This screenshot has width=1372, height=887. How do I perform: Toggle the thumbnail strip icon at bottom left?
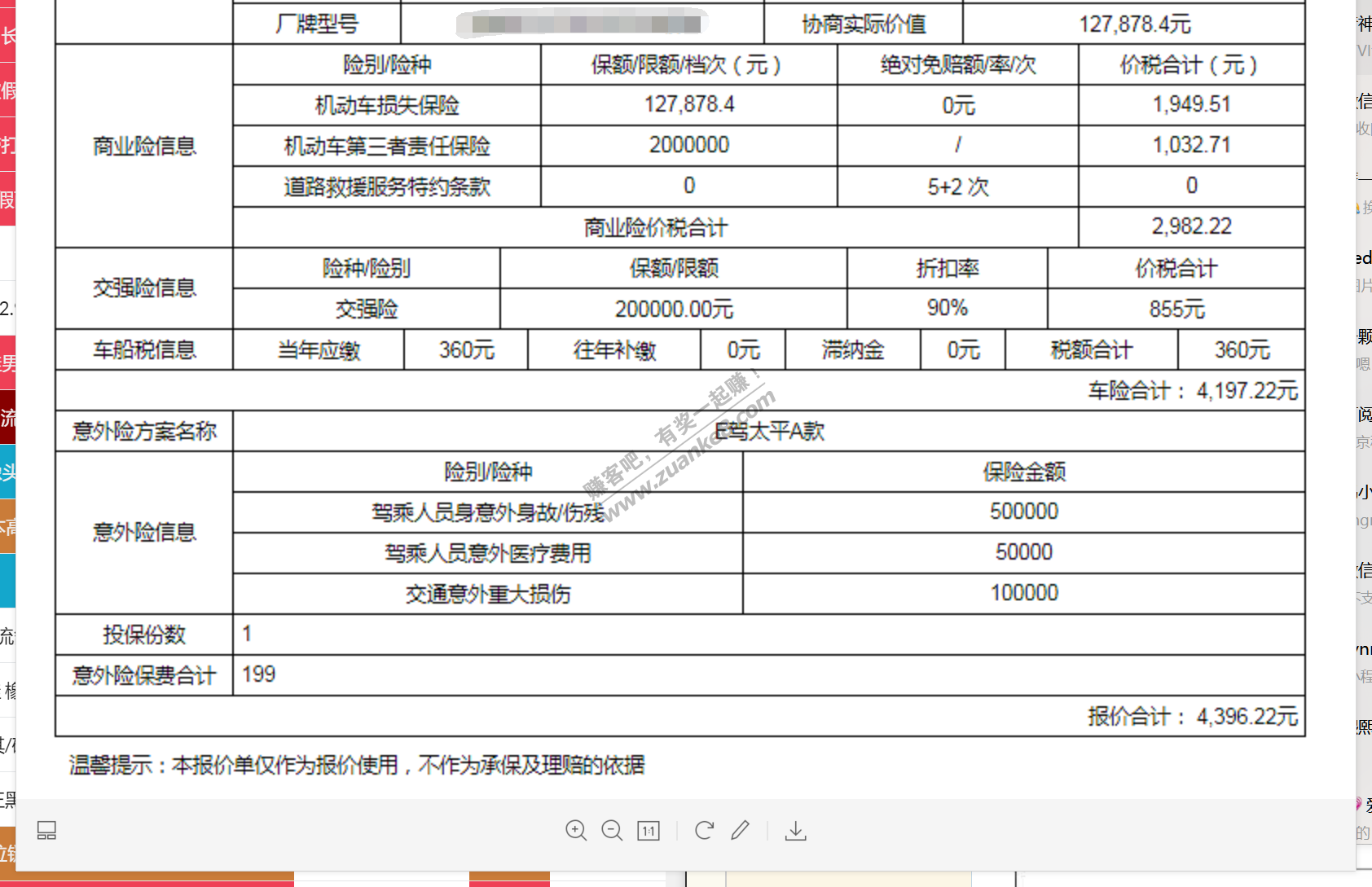[x=46, y=830]
